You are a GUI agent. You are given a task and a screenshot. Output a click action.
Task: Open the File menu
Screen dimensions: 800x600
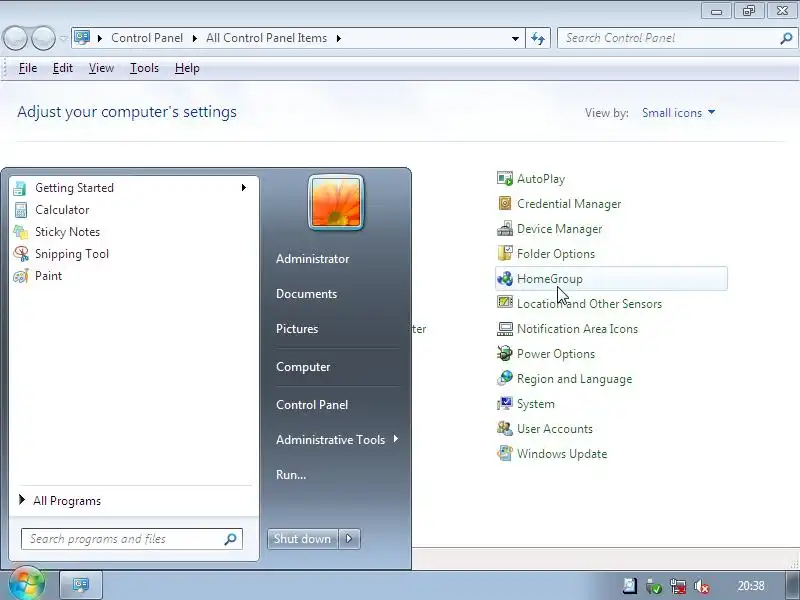[28, 68]
